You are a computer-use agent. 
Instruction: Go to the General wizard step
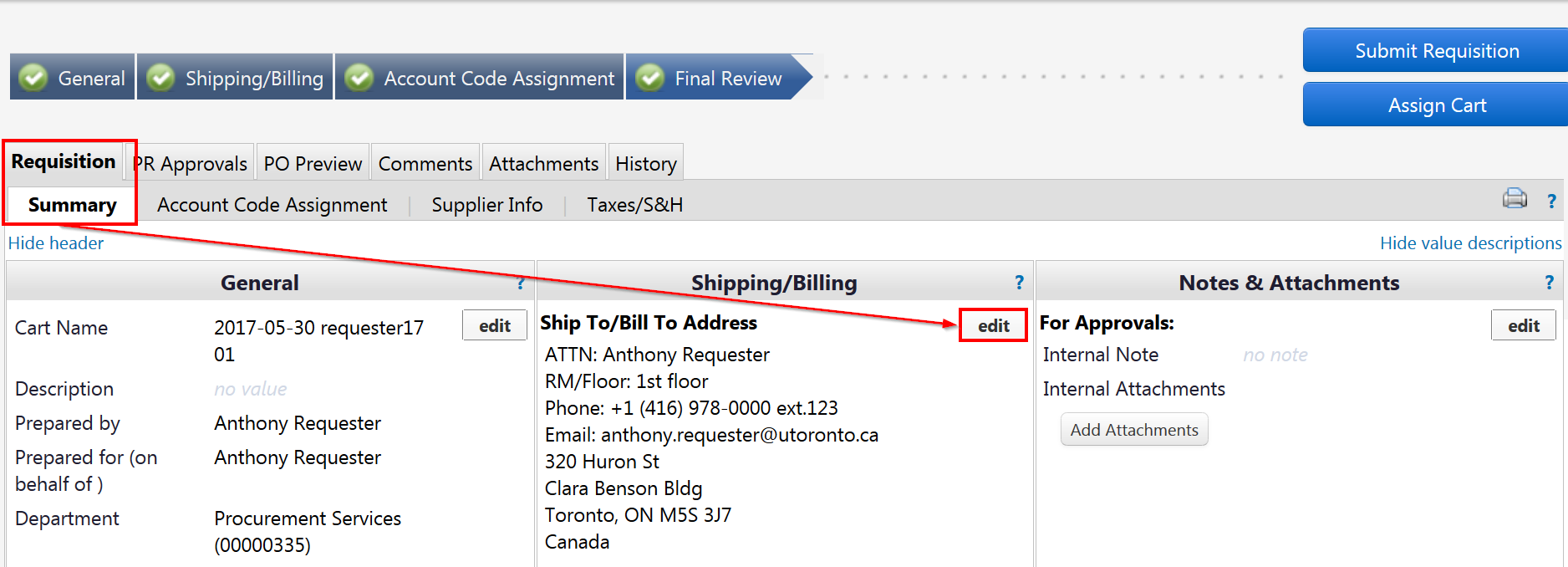(73, 78)
